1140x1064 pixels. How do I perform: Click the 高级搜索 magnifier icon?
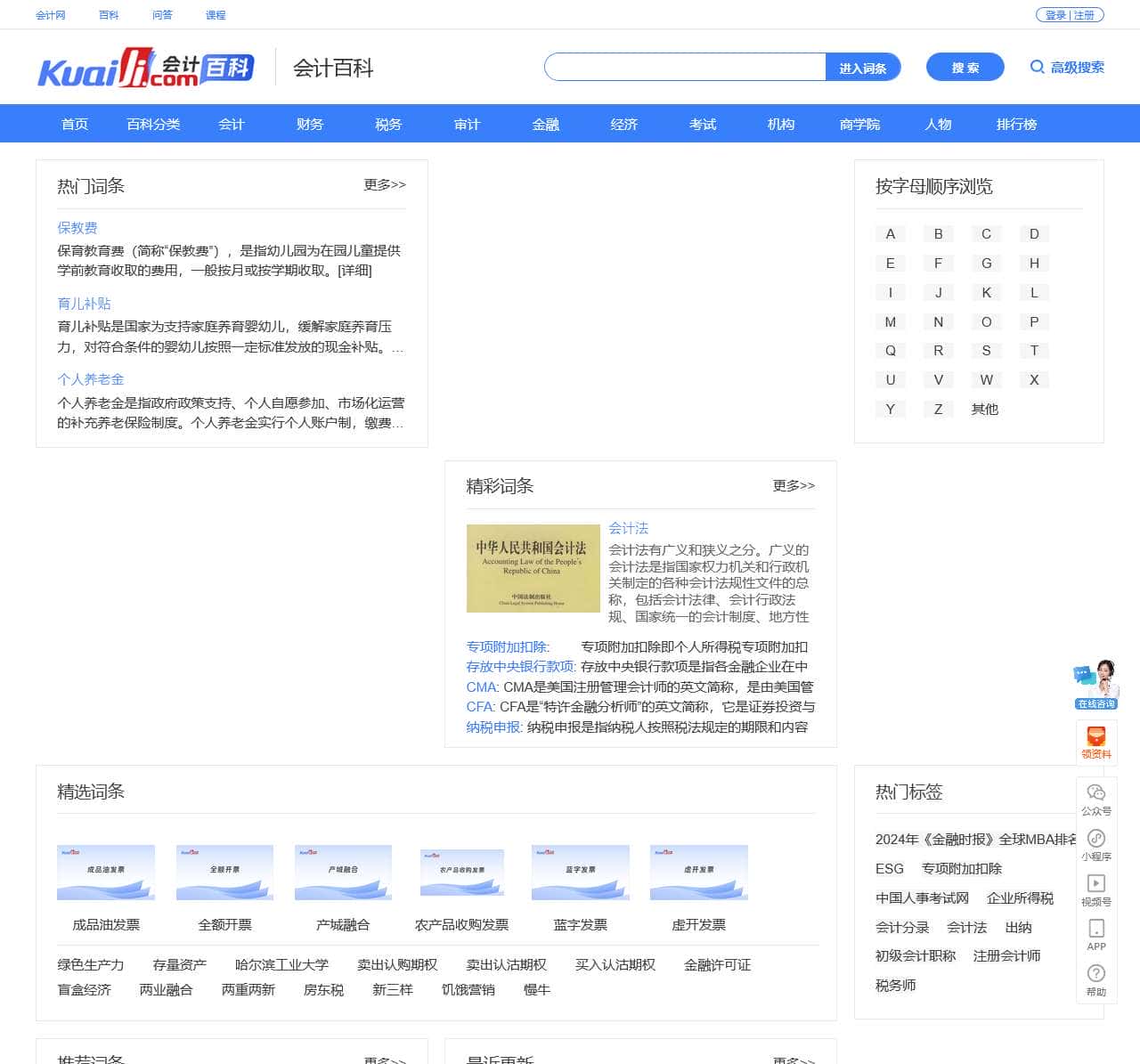[1038, 67]
